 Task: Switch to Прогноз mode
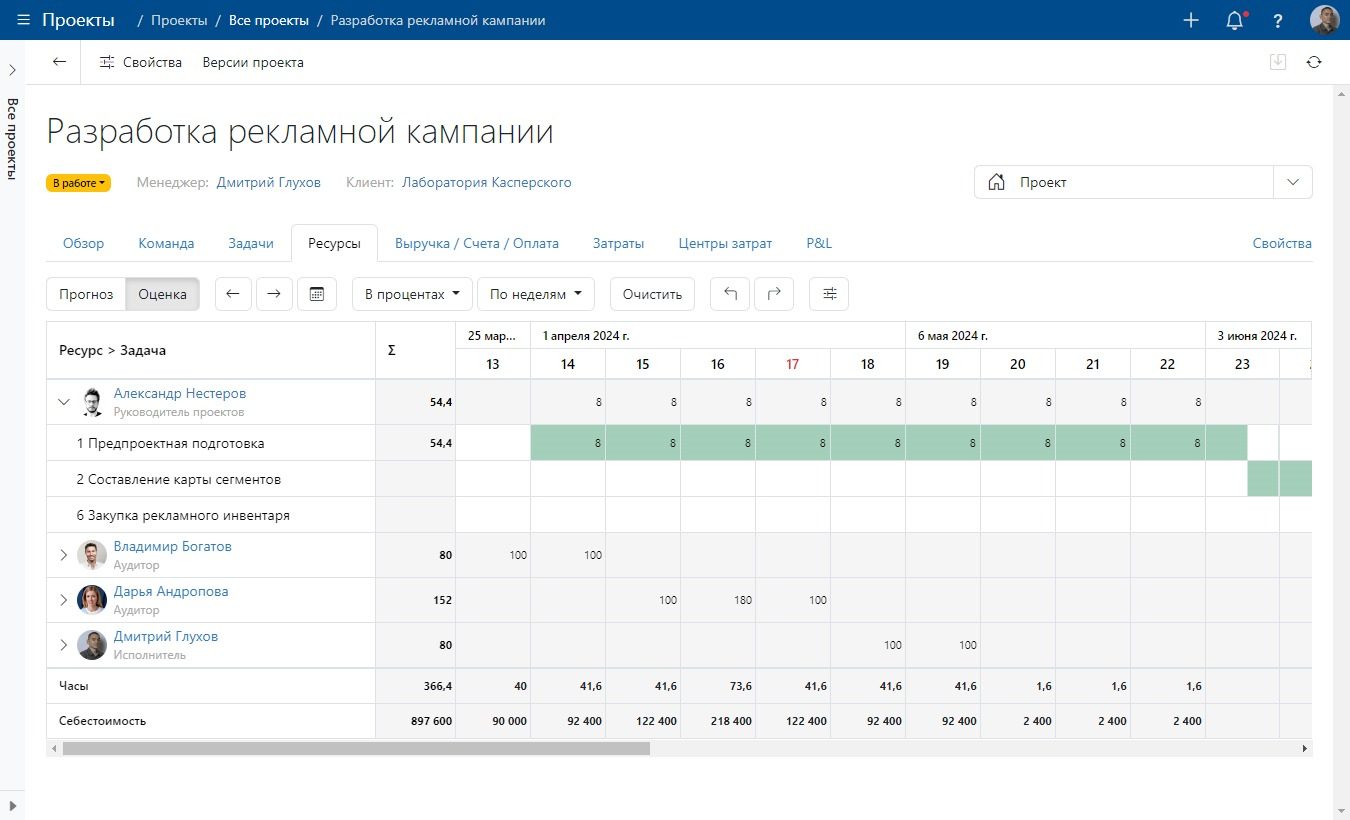(x=86, y=294)
